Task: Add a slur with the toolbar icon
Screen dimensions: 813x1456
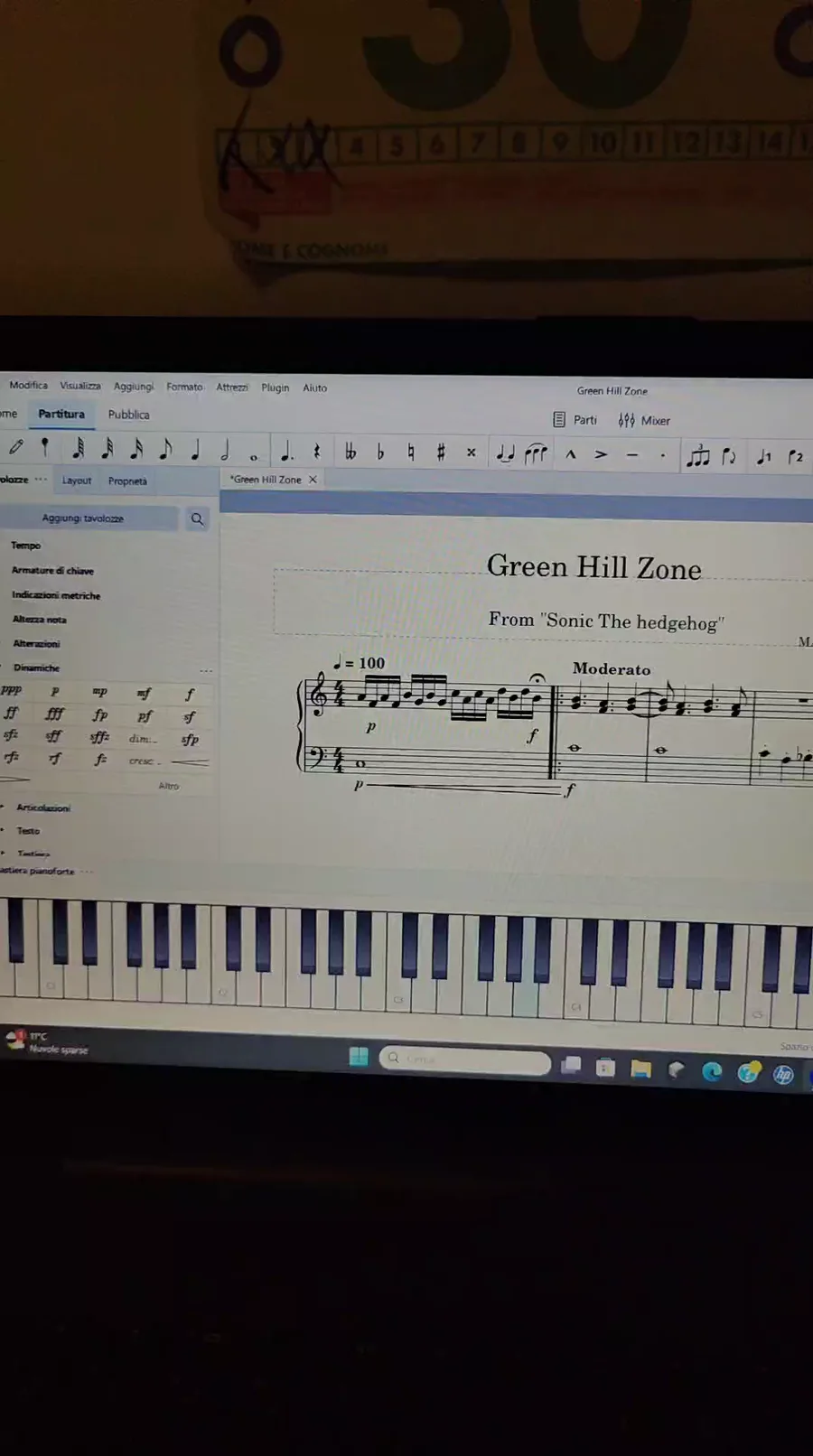Action: click(536, 454)
